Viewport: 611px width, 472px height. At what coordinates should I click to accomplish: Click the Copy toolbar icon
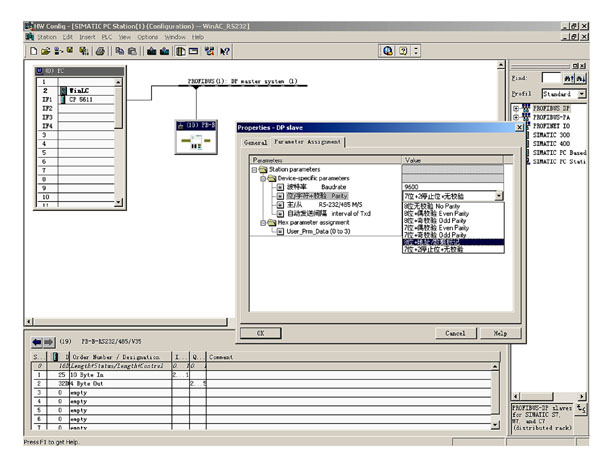click(x=120, y=51)
